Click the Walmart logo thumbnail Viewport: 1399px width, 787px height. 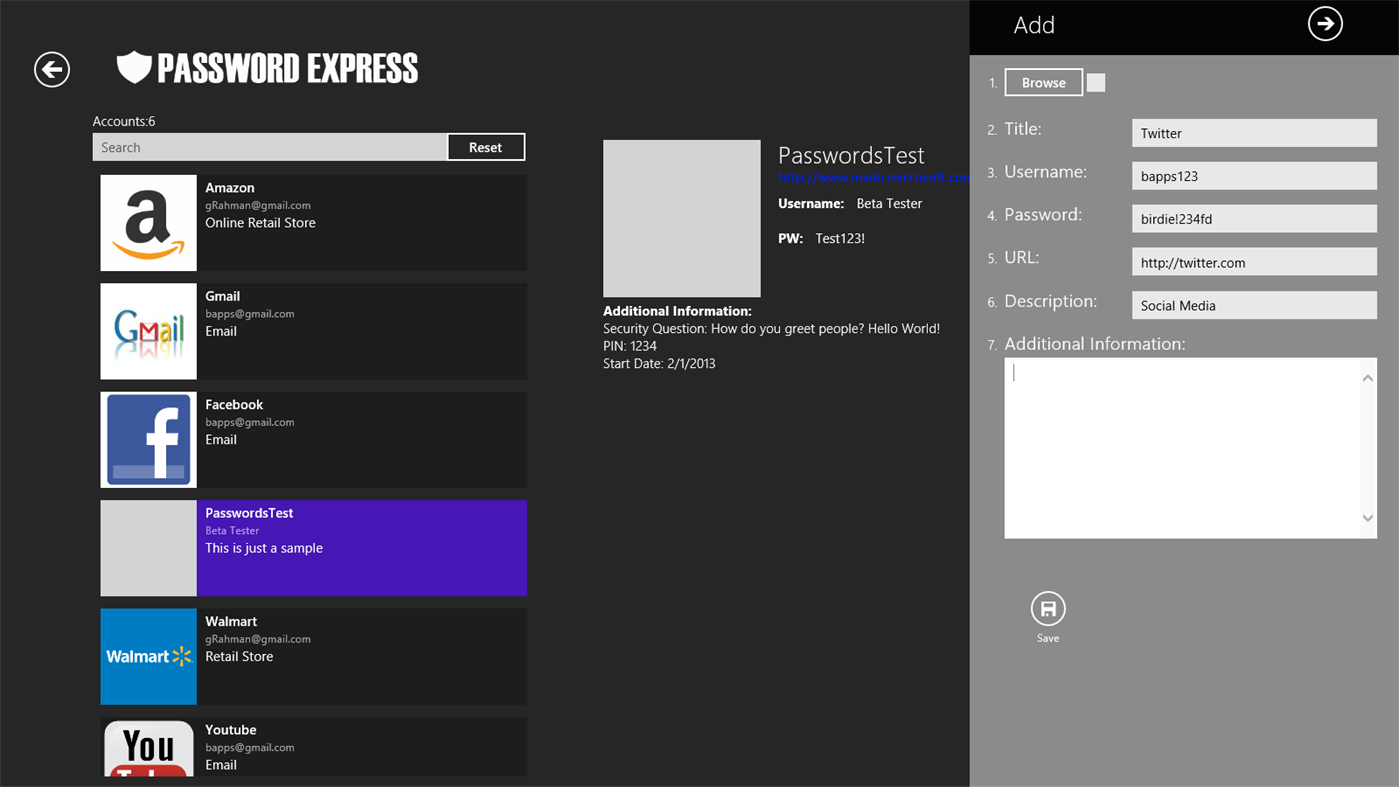148,657
